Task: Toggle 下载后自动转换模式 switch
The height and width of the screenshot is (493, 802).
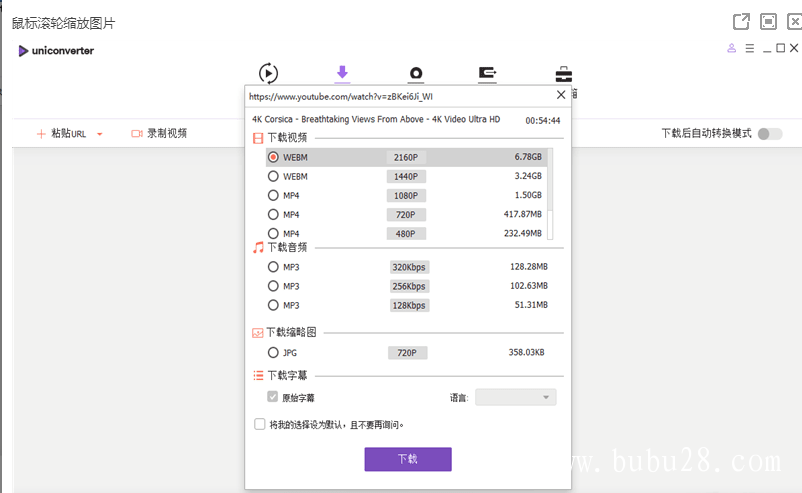Action: [770, 133]
